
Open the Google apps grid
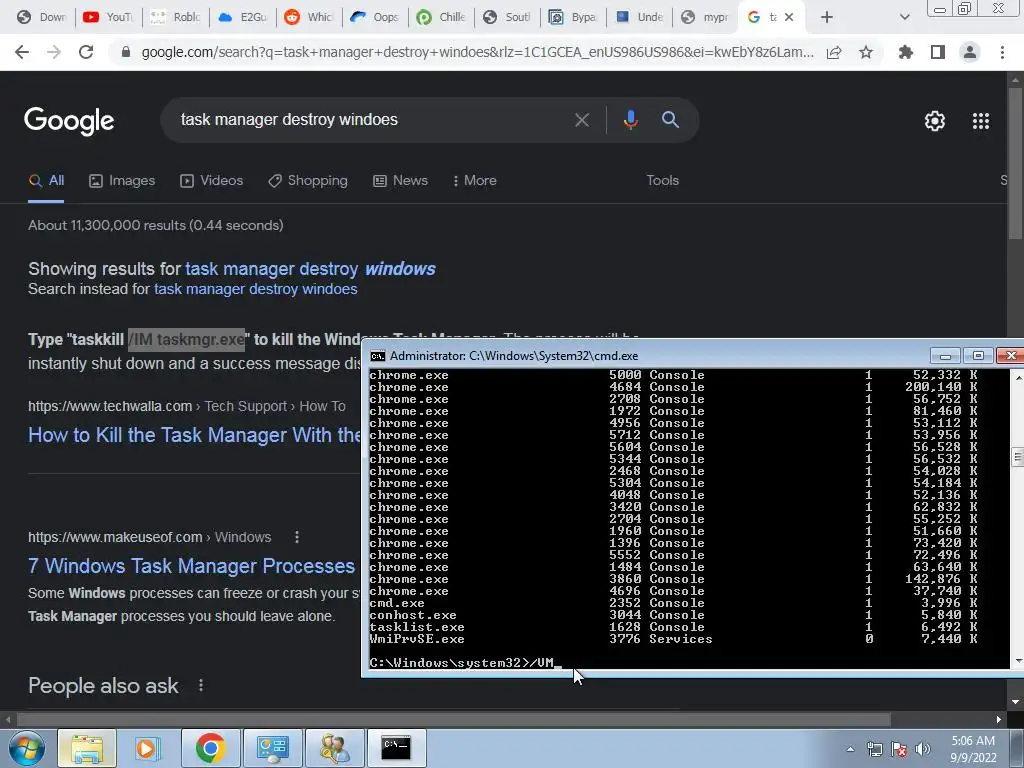click(981, 121)
